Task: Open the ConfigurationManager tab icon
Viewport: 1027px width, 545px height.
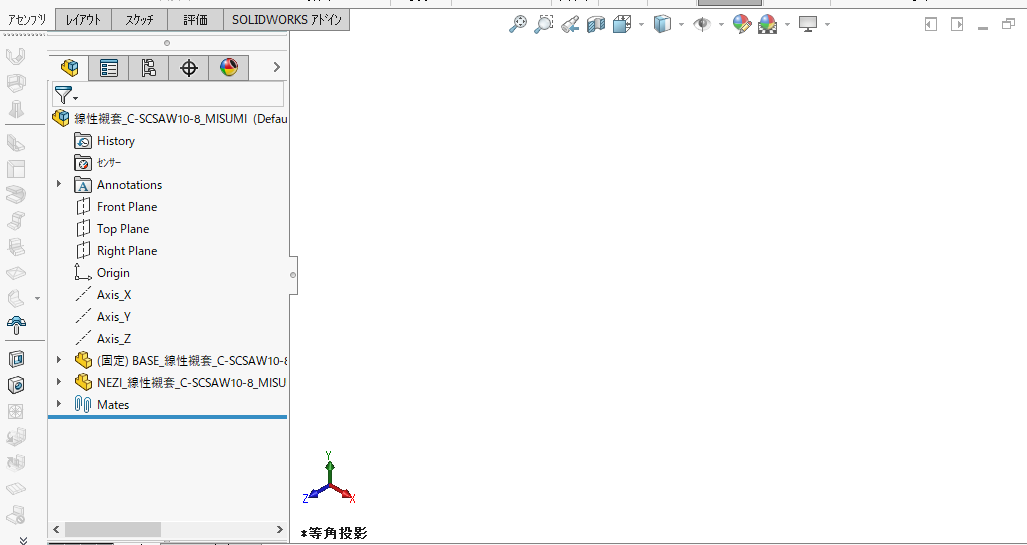Action: pos(149,68)
